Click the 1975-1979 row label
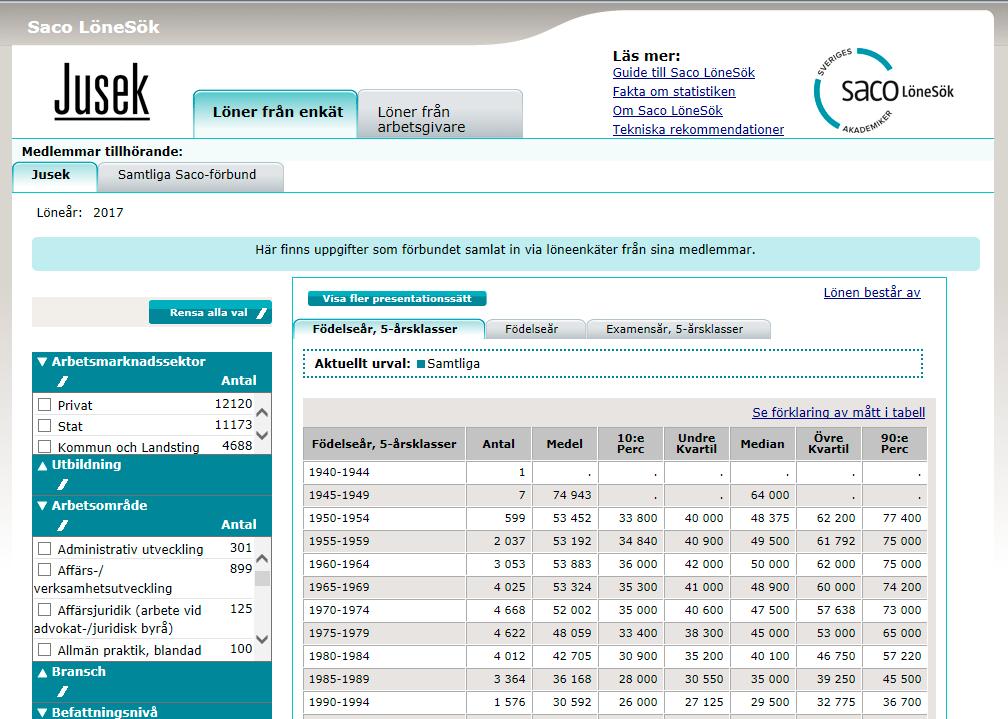1008x719 pixels. pos(339,633)
